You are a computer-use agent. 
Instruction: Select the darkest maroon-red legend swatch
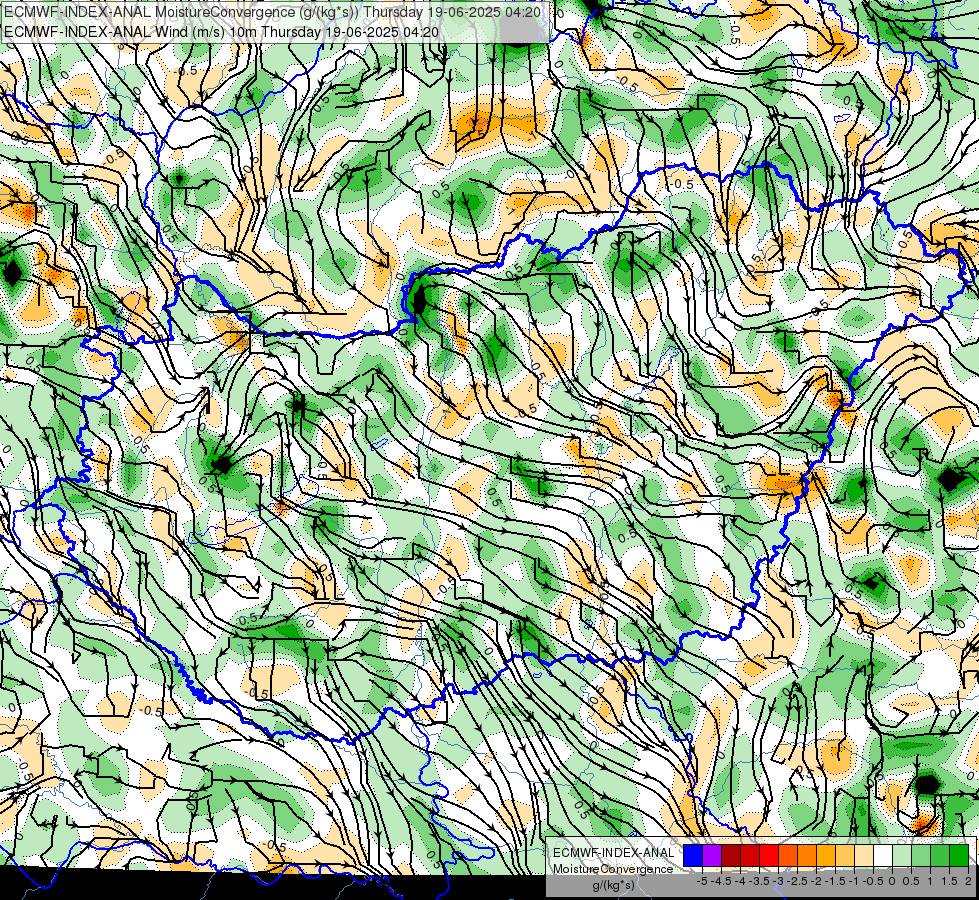coord(731,856)
